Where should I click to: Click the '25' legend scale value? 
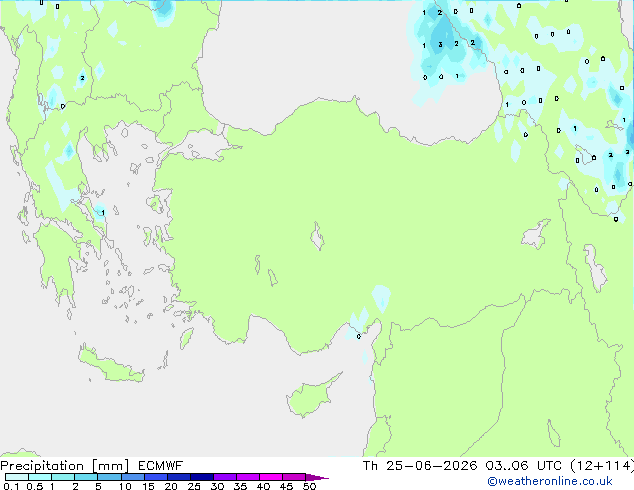[194, 486]
